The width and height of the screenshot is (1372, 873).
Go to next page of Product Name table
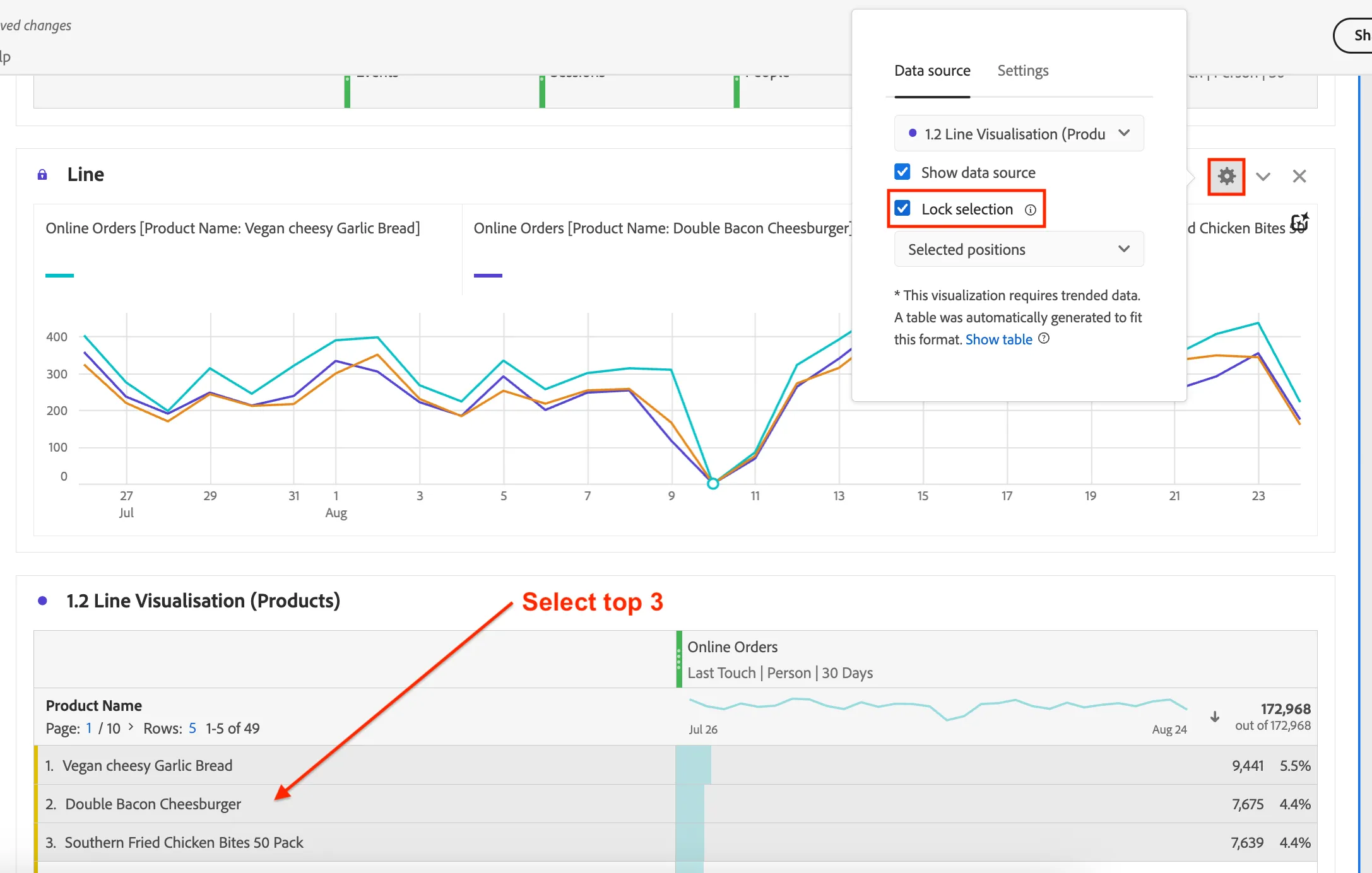pyautogui.click(x=131, y=727)
